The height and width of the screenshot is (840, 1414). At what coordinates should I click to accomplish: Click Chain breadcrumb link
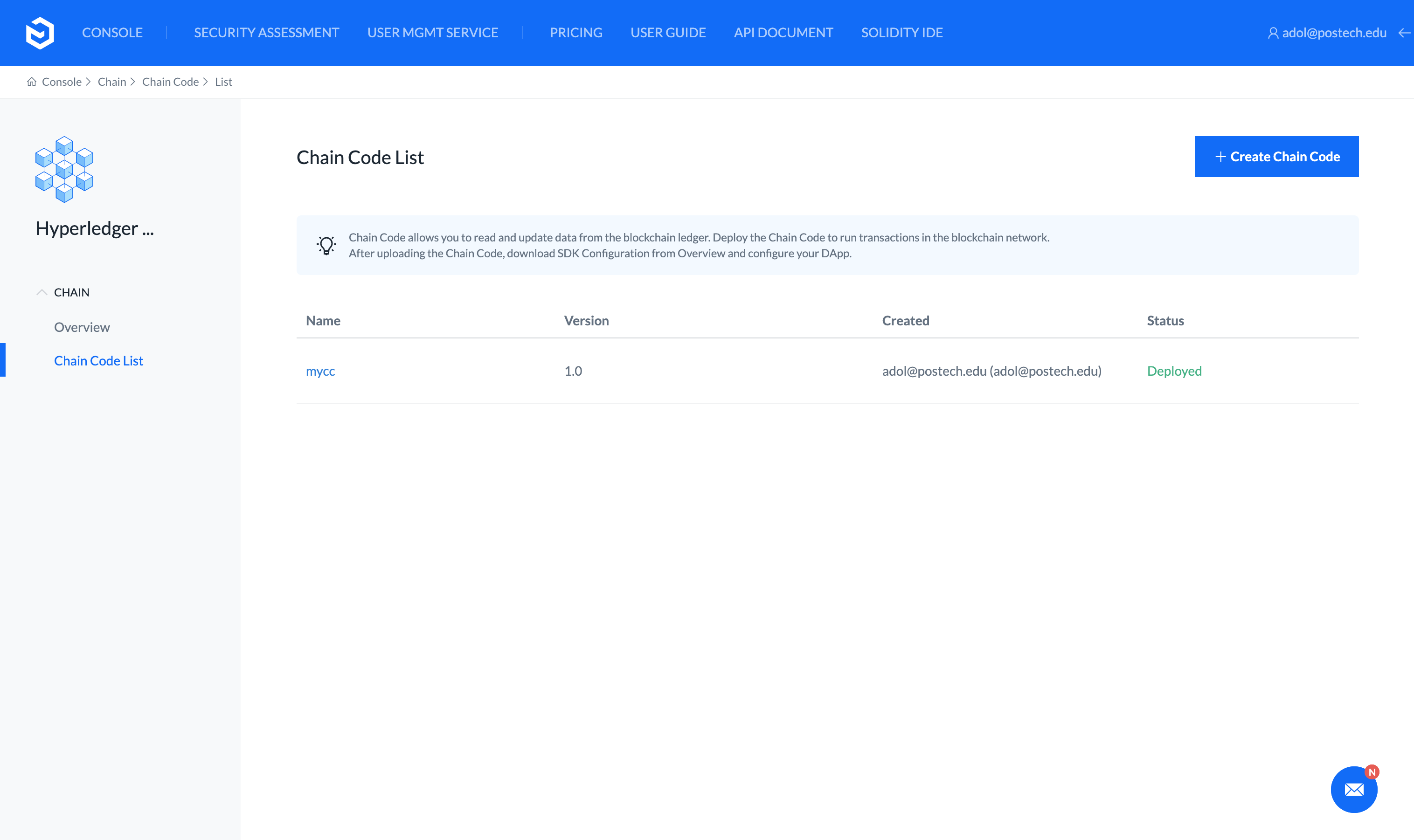[112, 82]
